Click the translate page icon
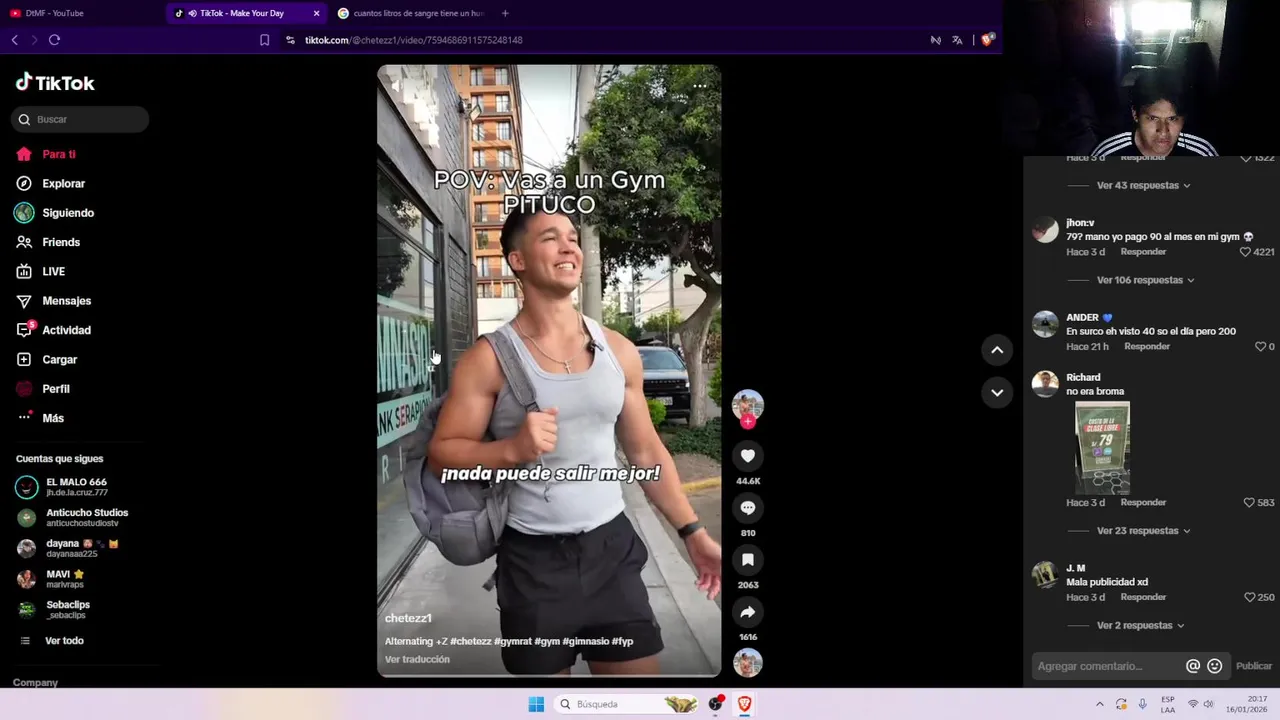The width and height of the screenshot is (1280, 720). pyautogui.click(x=957, y=40)
